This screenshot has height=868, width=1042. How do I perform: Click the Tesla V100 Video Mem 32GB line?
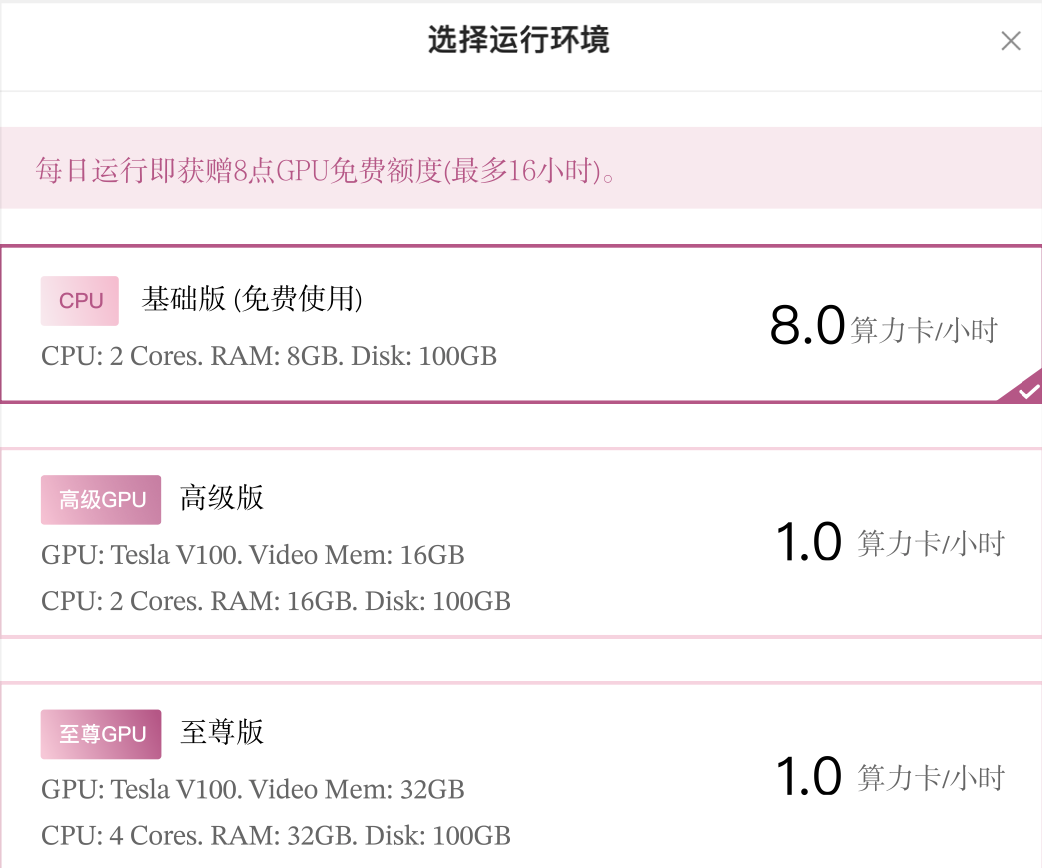click(253, 790)
